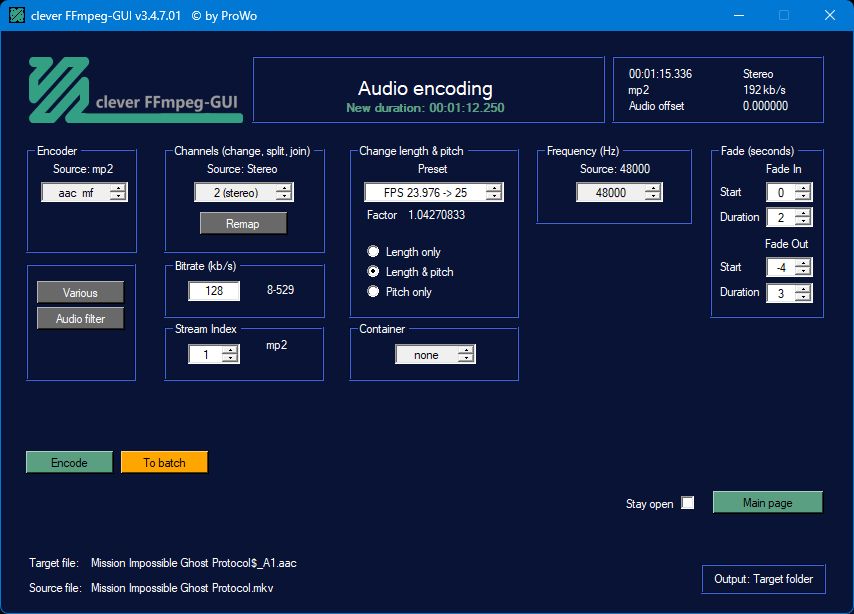
Task: Click the Fade In Start value field
Action: pos(780,192)
